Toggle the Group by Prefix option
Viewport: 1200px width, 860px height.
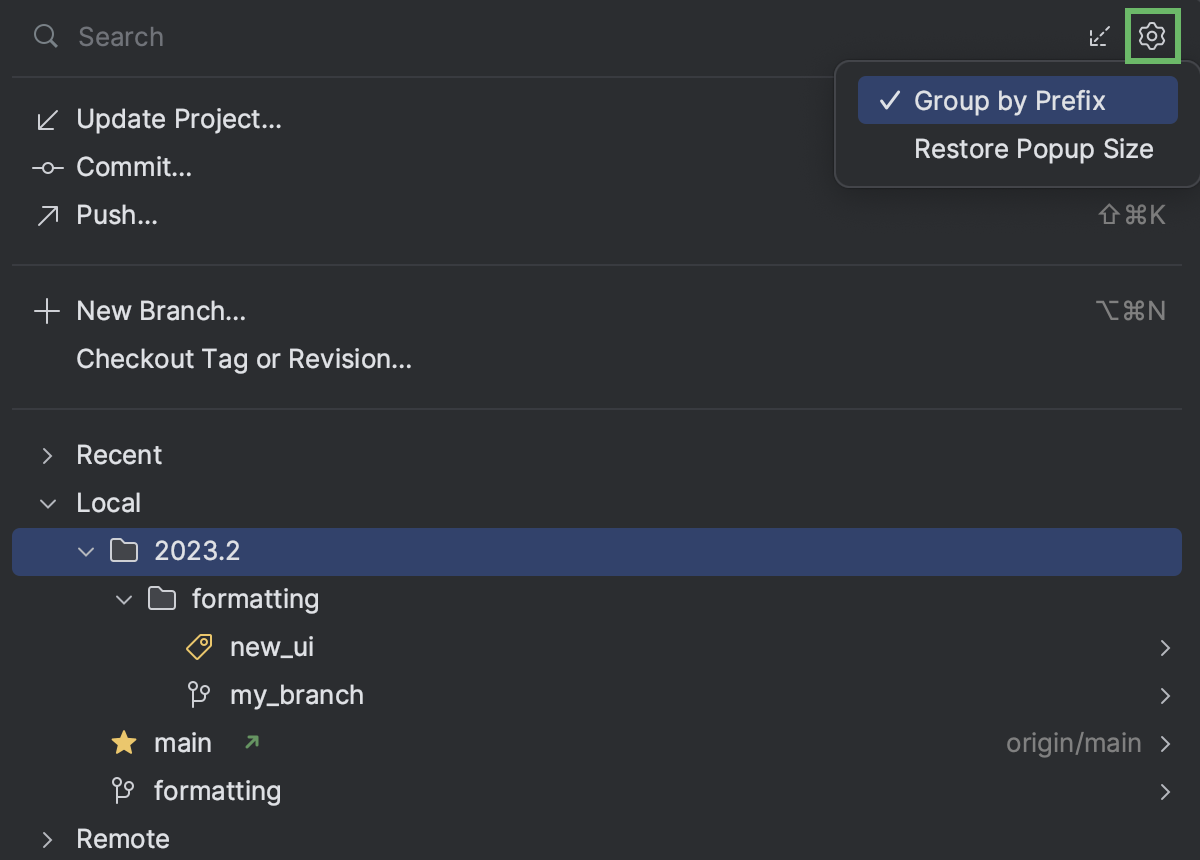[x=1010, y=100]
